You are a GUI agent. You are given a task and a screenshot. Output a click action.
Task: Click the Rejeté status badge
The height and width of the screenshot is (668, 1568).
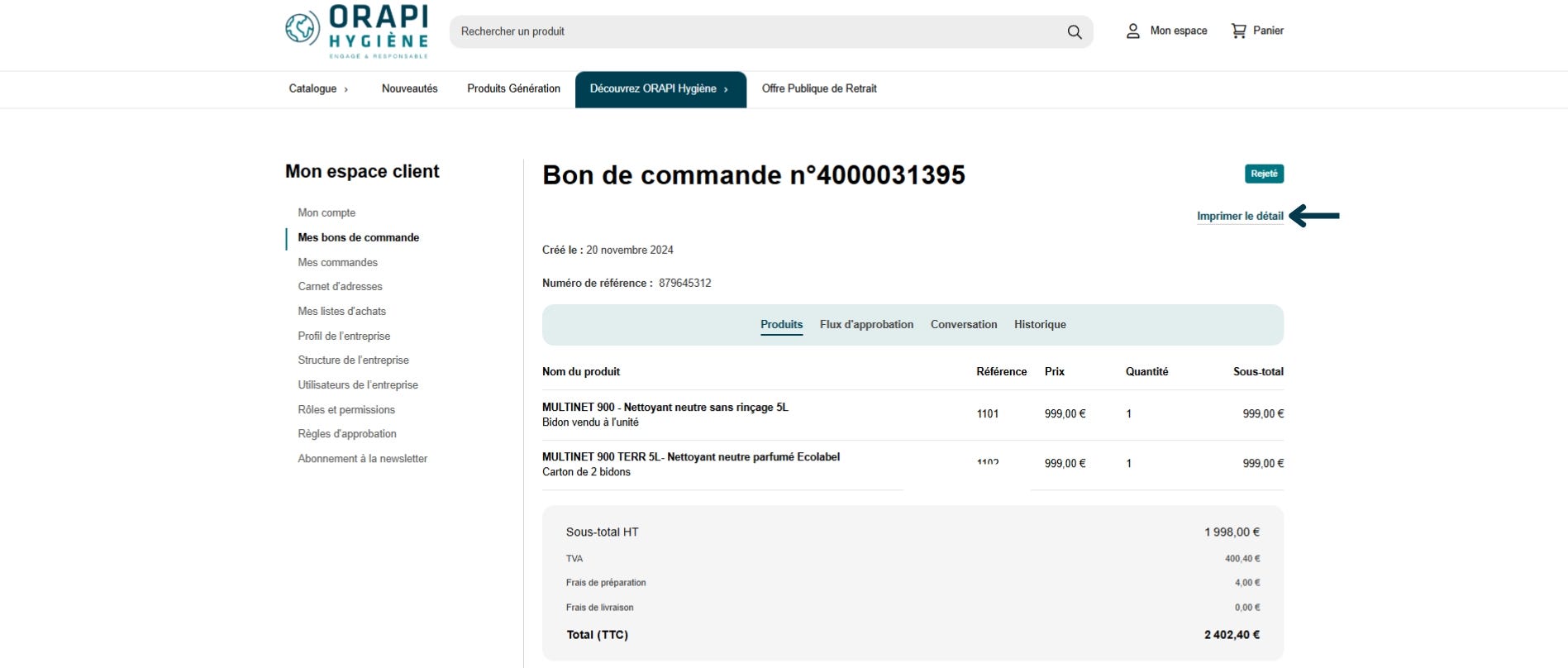pos(1264,174)
